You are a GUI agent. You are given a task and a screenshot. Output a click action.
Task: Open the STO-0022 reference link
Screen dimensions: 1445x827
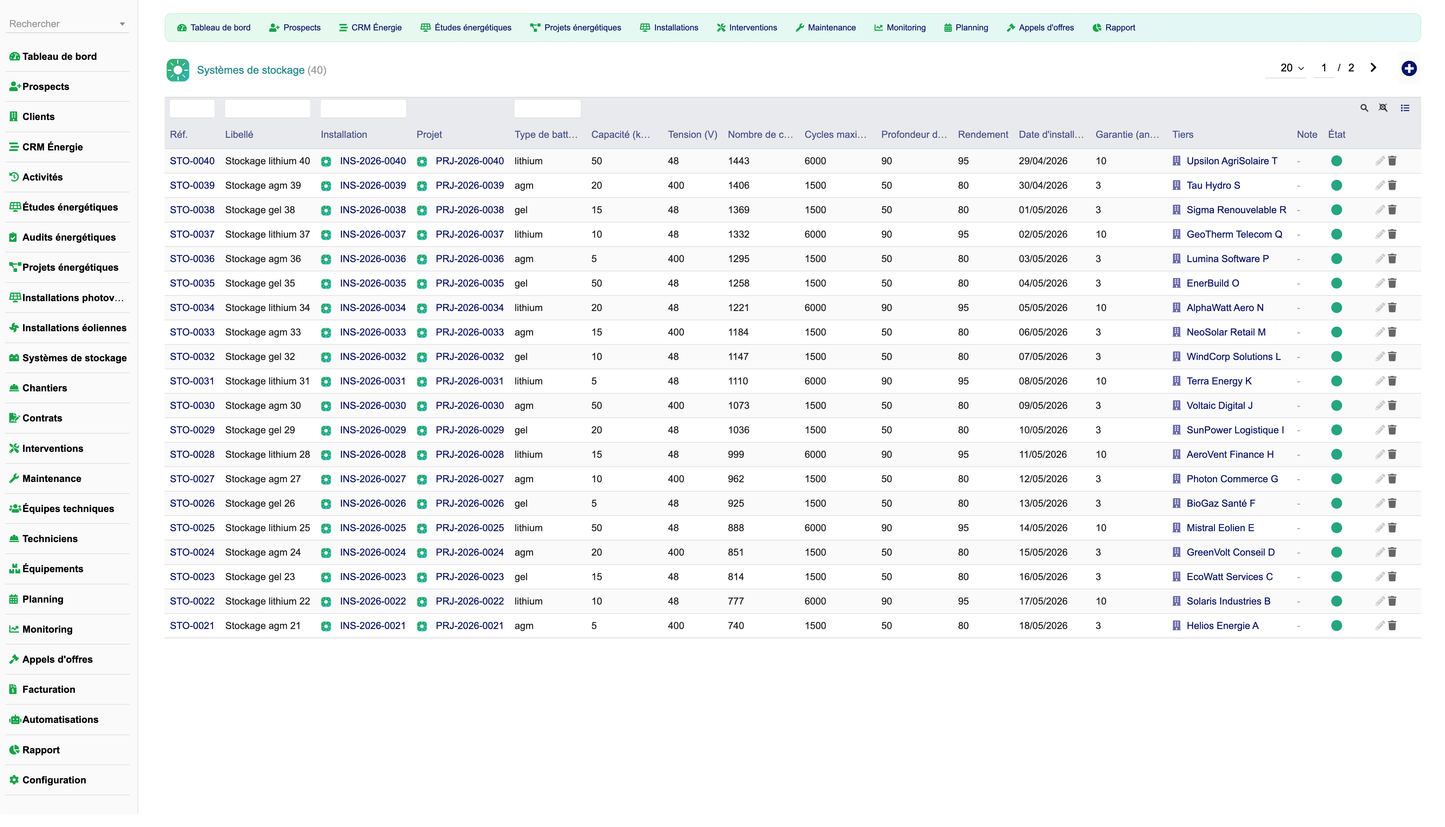192,601
